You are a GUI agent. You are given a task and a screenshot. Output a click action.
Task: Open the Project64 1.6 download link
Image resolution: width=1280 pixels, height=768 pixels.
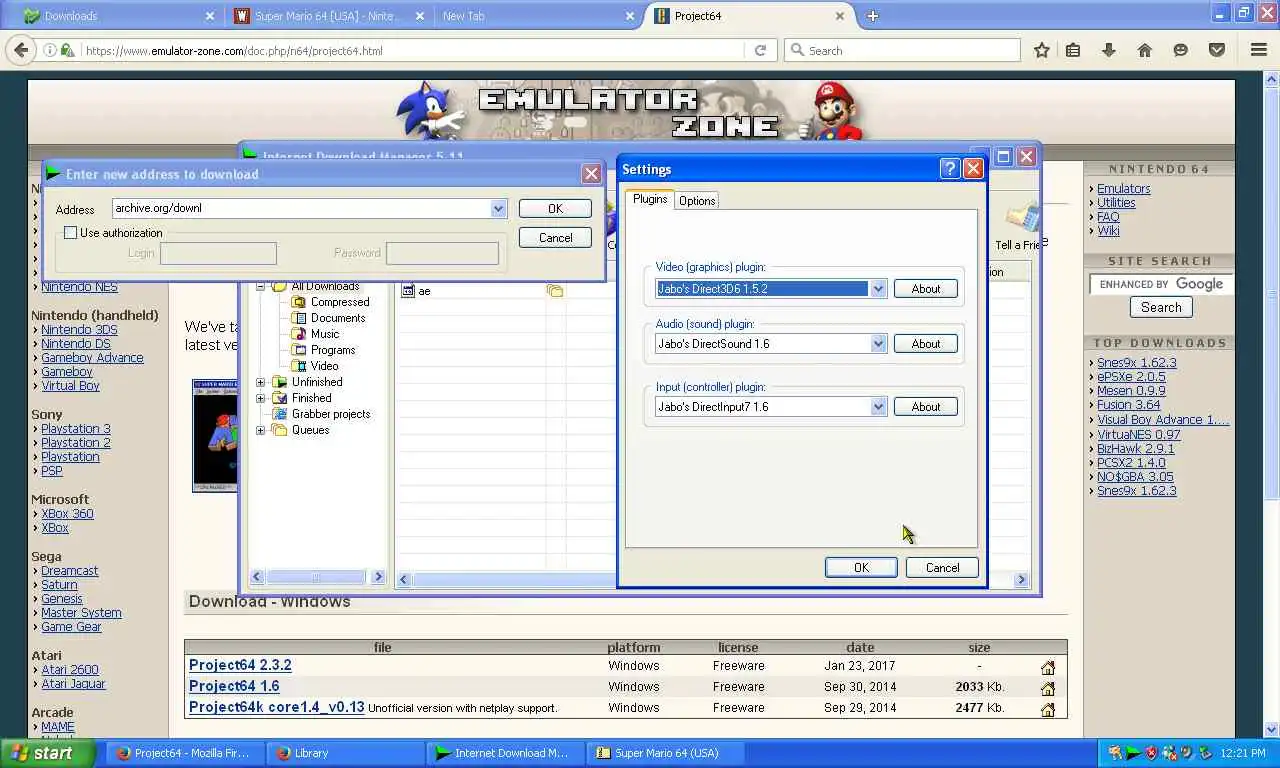234,686
